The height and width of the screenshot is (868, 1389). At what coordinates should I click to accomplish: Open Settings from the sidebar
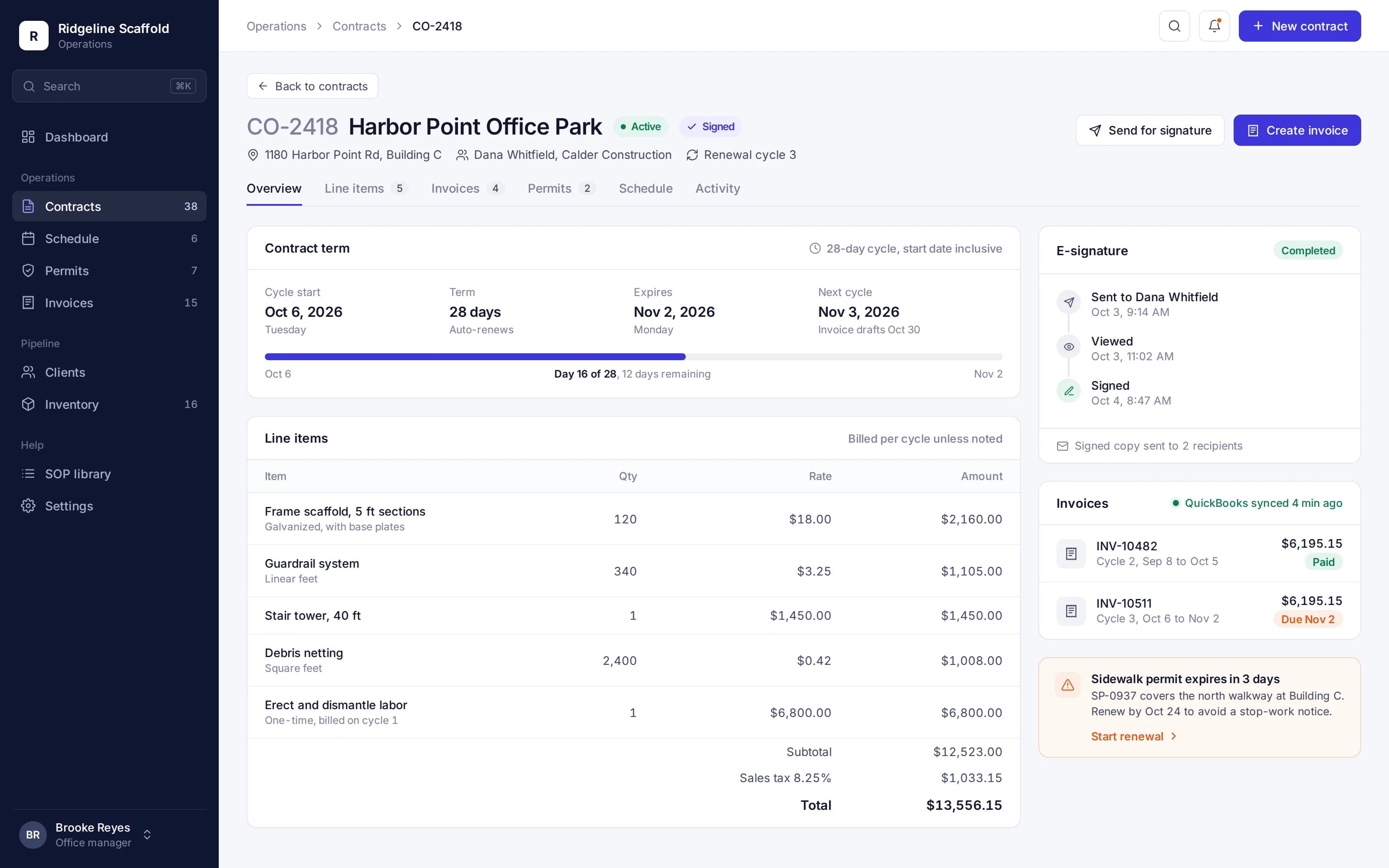point(109,506)
